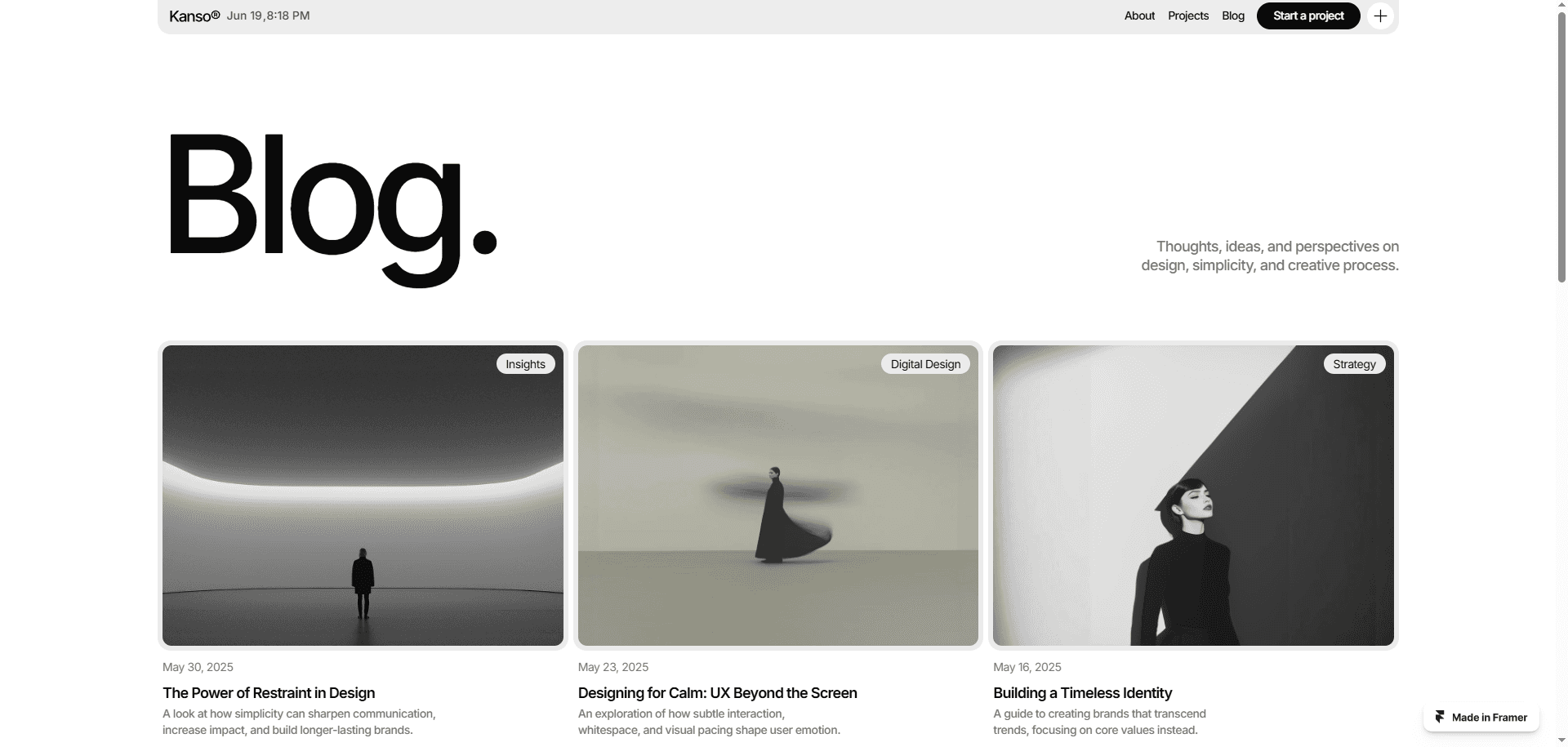Viewport: 1568px width, 747px height.
Task: Click the plus icon in the navbar
Action: point(1380,16)
